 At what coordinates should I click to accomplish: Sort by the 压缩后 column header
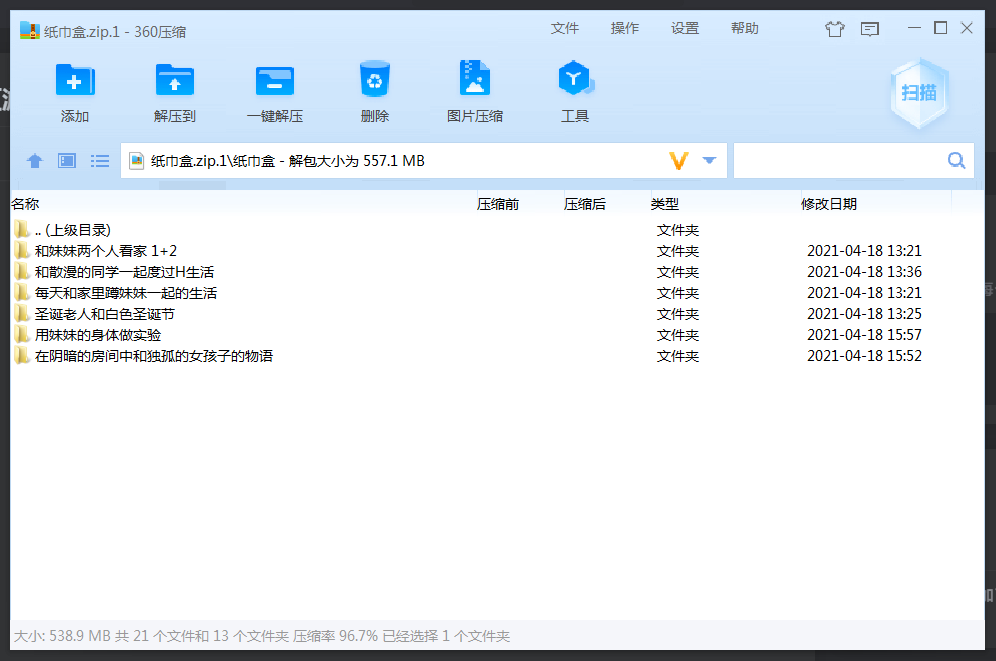tap(585, 204)
